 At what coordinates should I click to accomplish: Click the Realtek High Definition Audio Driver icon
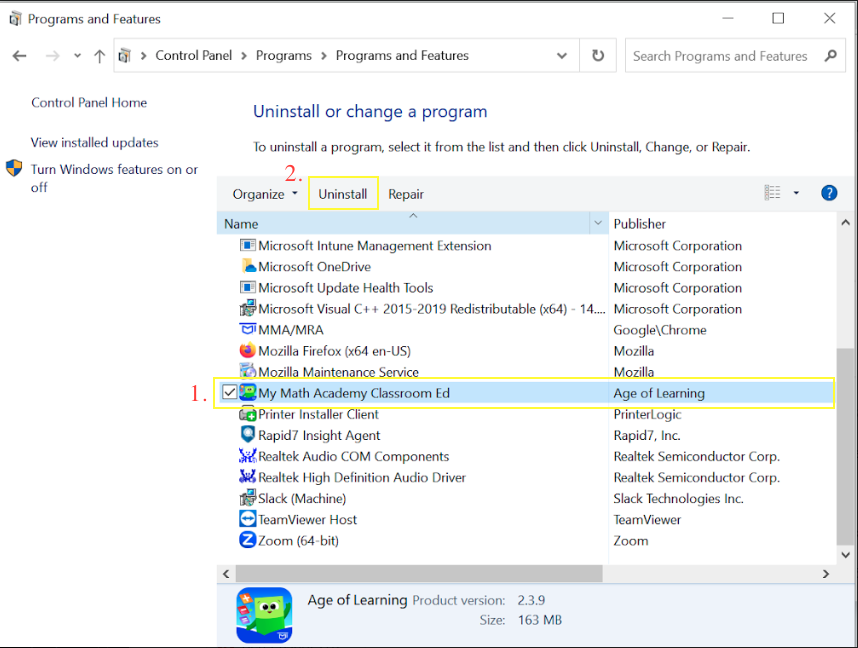click(x=248, y=477)
